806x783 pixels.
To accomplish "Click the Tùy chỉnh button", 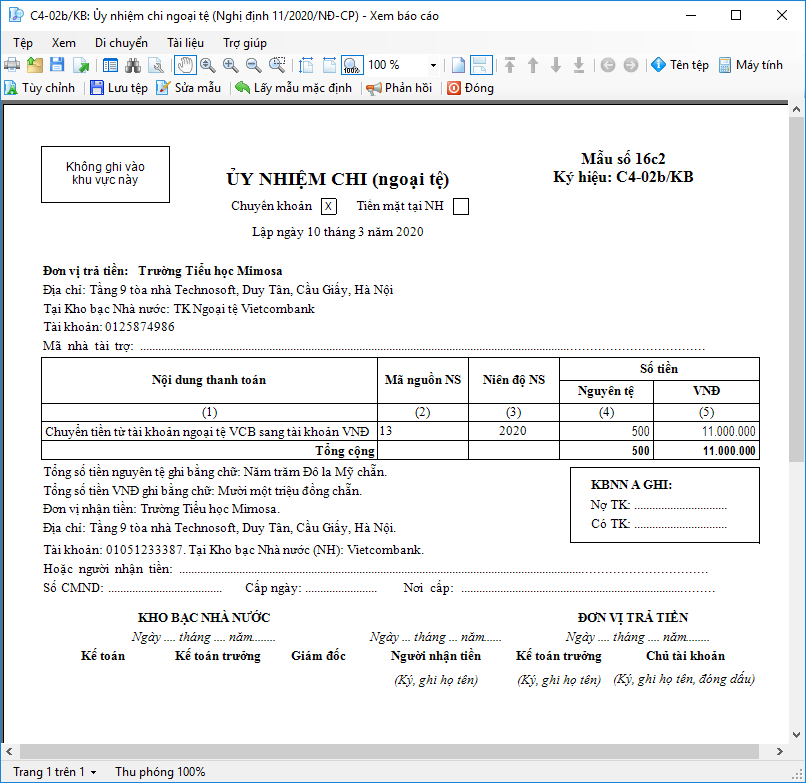I will 40,88.
